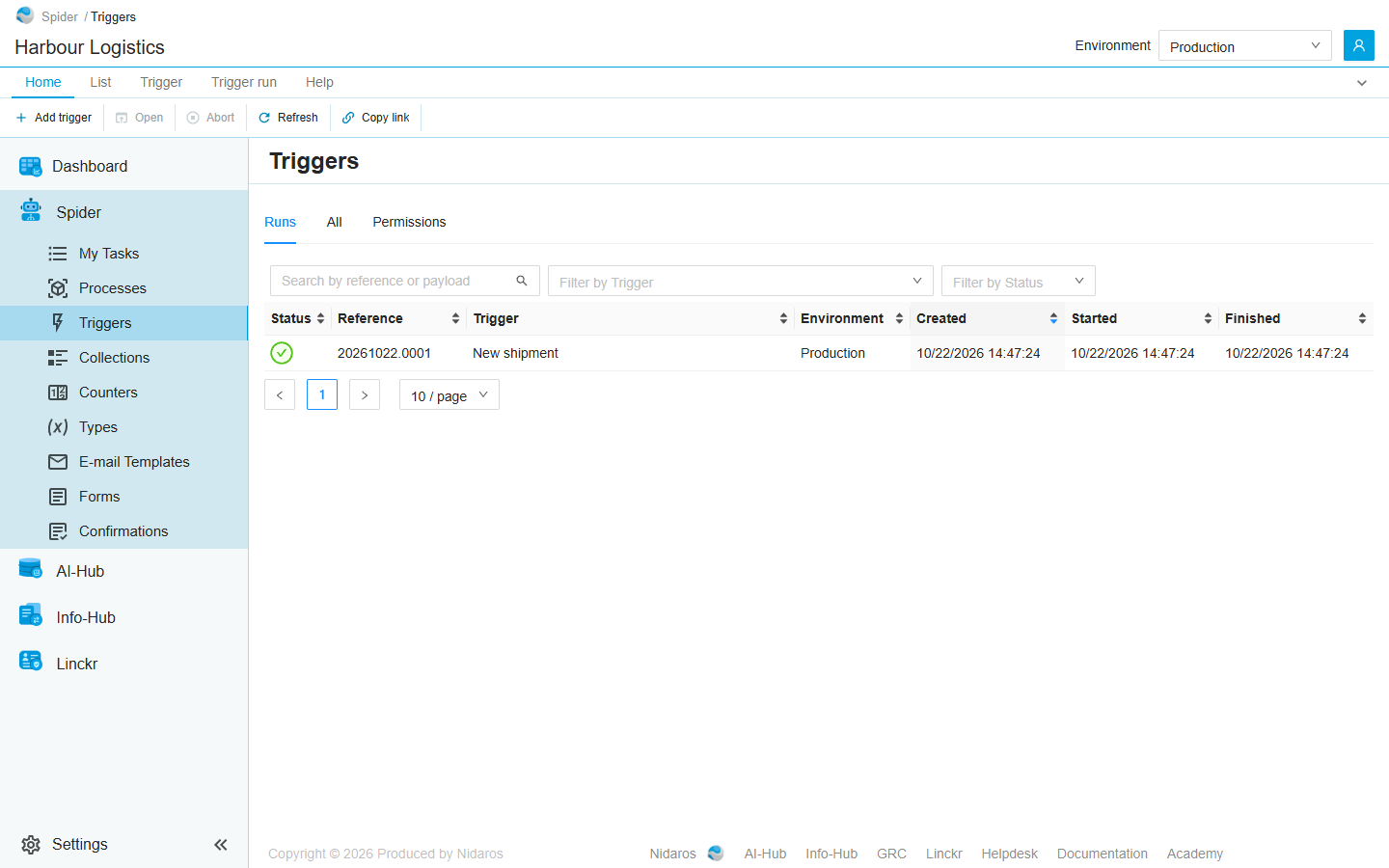Open the Help ribbon tab

pyautogui.click(x=319, y=82)
